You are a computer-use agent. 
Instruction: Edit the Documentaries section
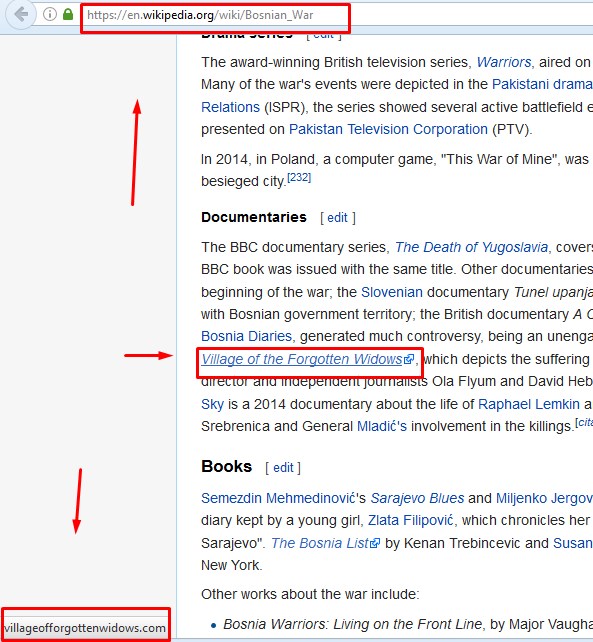point(337,218)
